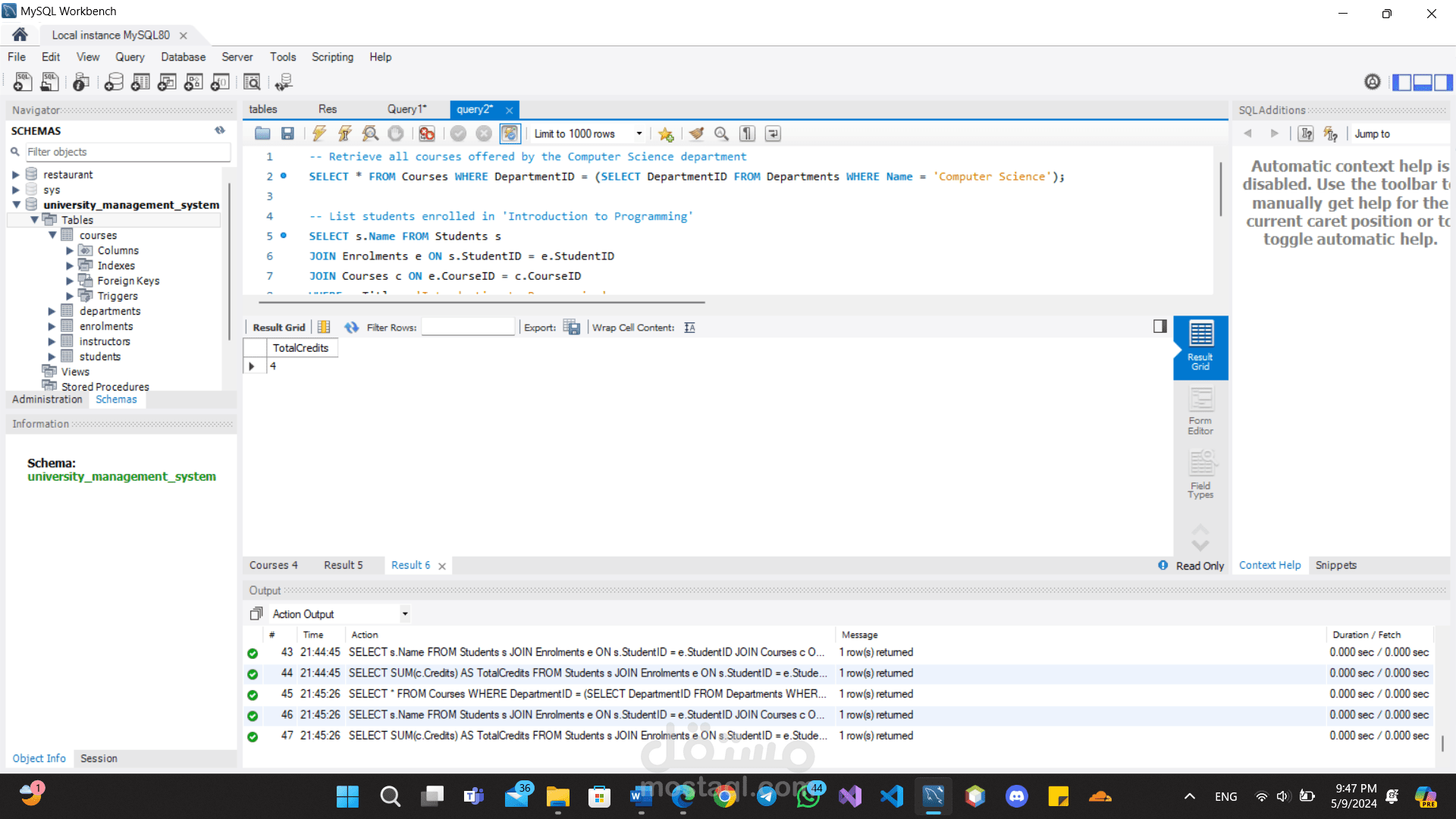Toggle invisible characters display (pilcrow icon)
1456x819 pixels.
(748, 133)
